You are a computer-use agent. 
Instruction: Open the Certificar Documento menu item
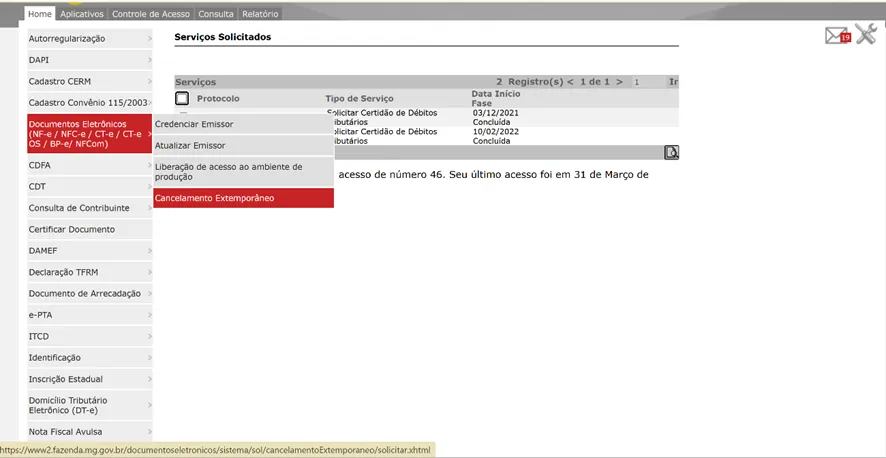click(x=90, y=229)
